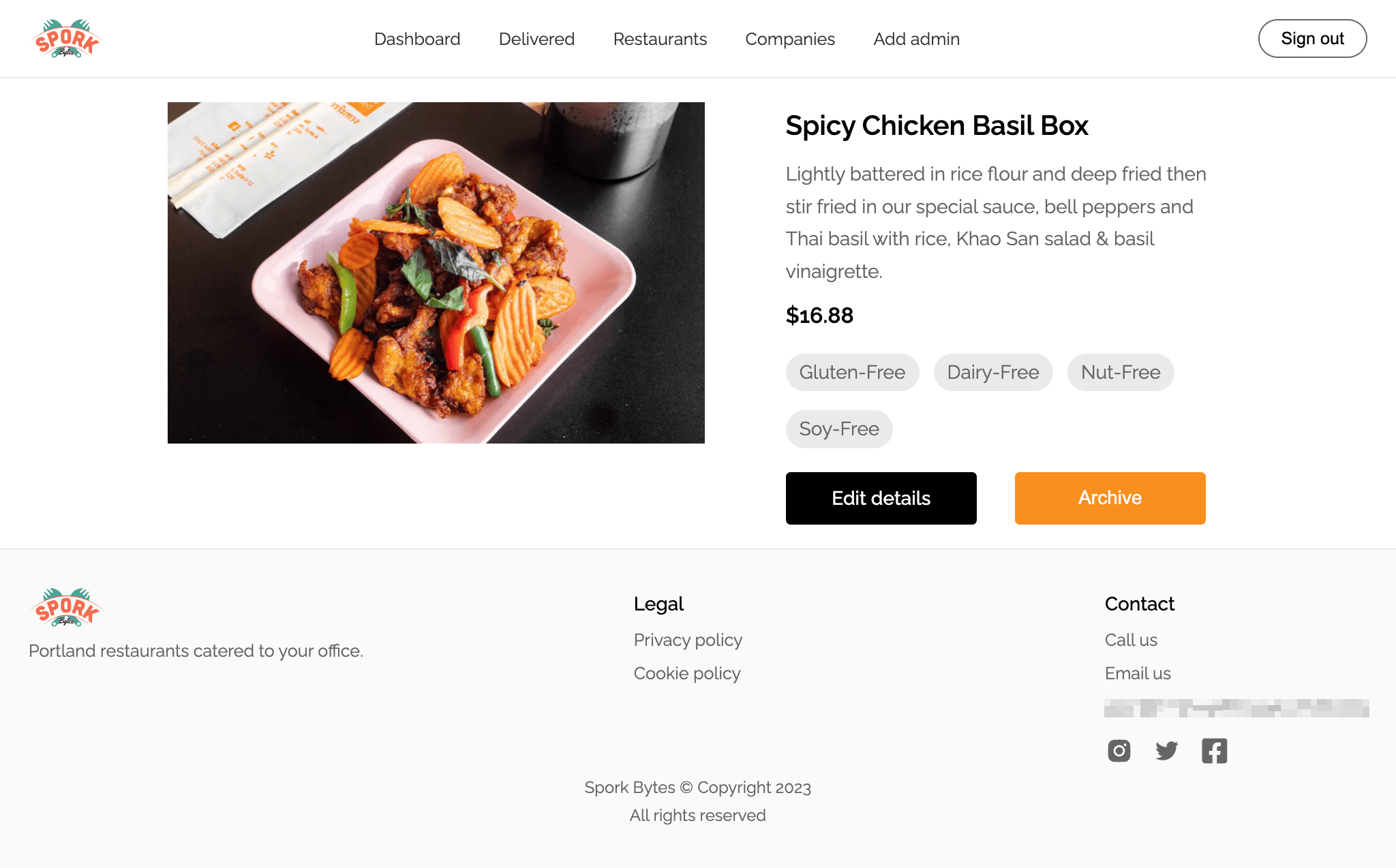Open the Add admin page
1396x868 pixels.
pyautogui.click(x=916, y=39)
